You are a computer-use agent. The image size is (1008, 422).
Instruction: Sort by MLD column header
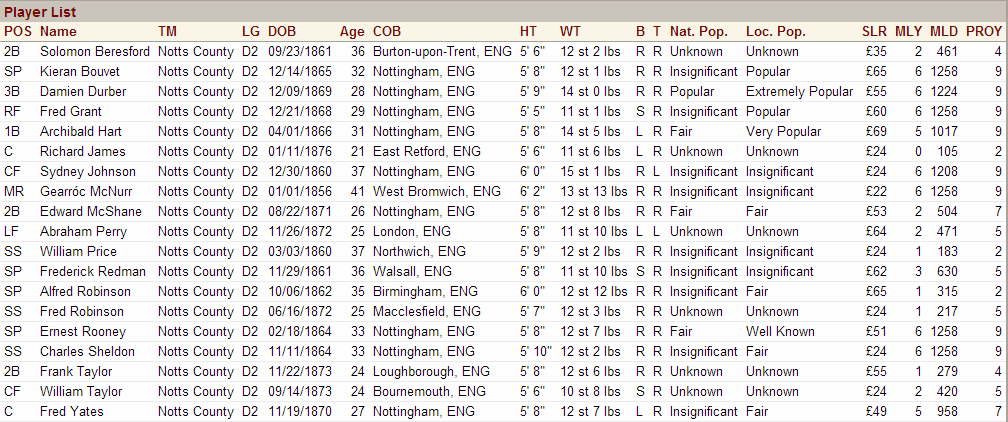(x=944, y=32)
